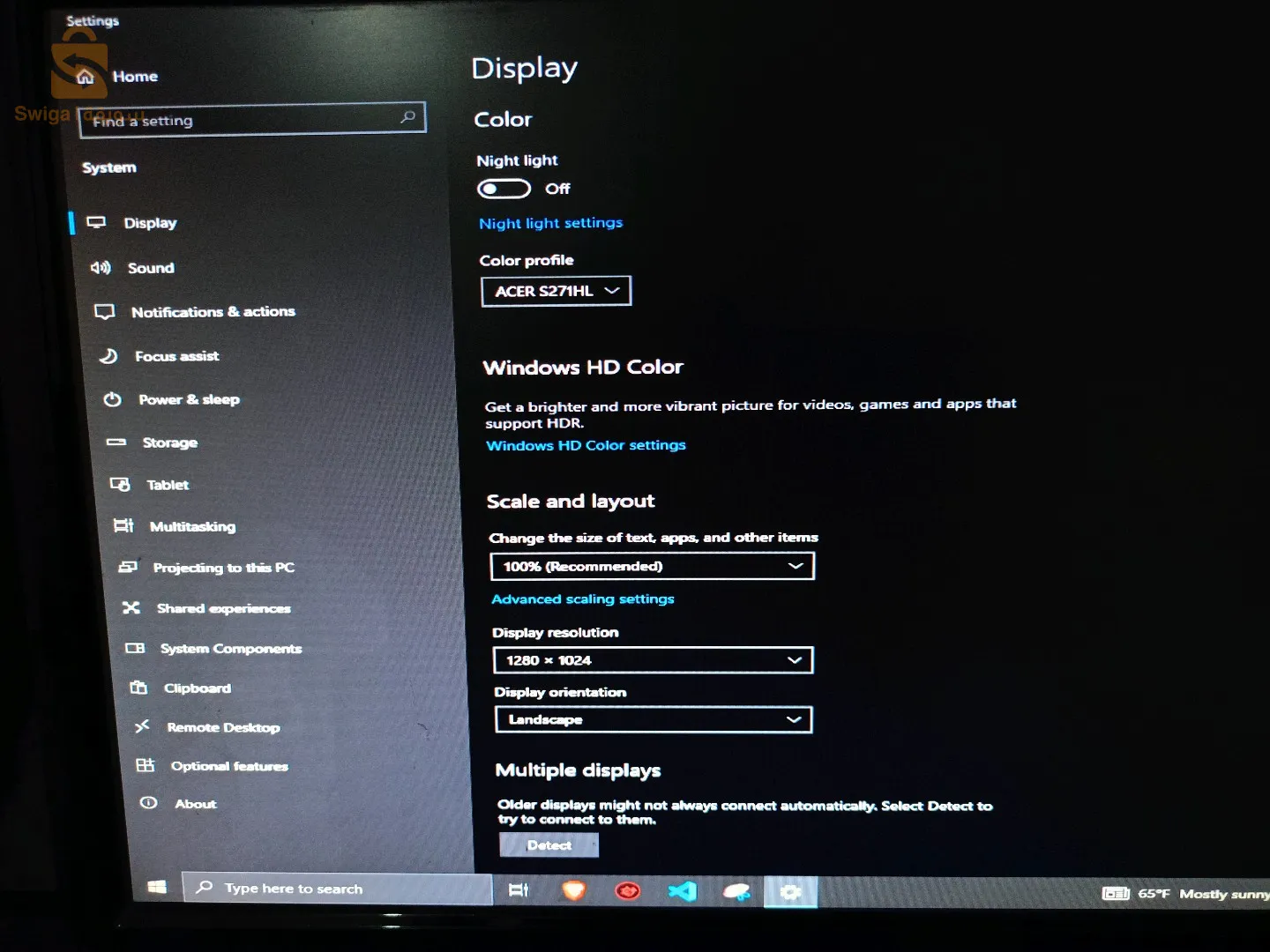Expand the Display orientation dropdown
1270x952 pixels.
tap(653, 719)
